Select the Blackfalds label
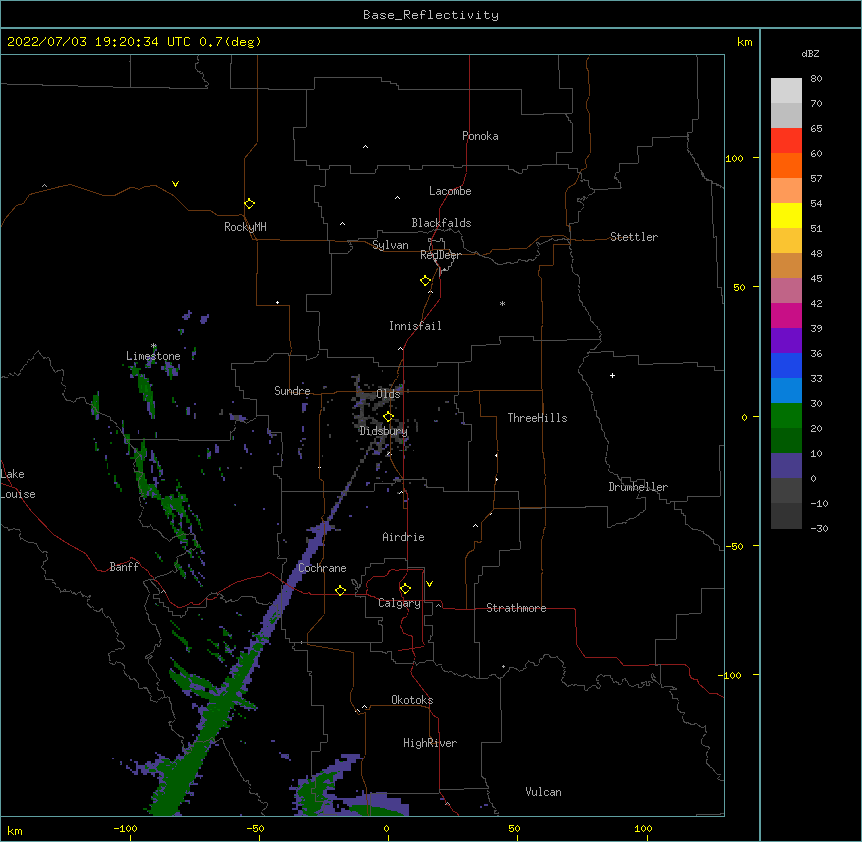Image resolution: width=862 pixels, height=842 pixels. click(x=441, y=223)
